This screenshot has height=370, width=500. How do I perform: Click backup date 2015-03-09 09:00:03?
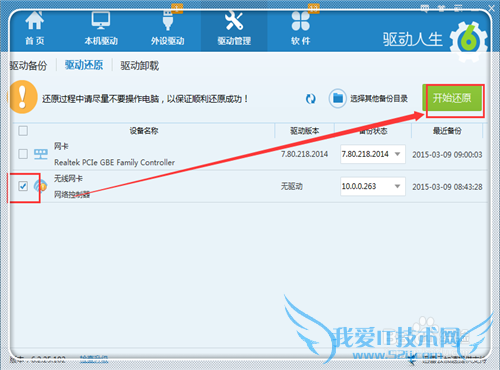(447, 154)
